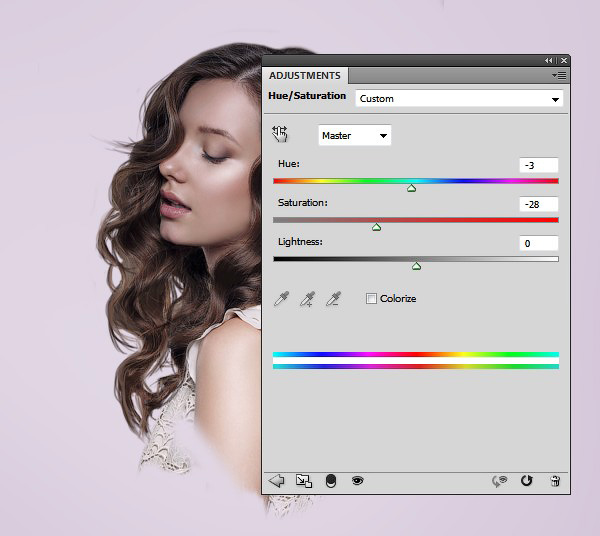Click the Hue/Saturation title text

[307, 96]
